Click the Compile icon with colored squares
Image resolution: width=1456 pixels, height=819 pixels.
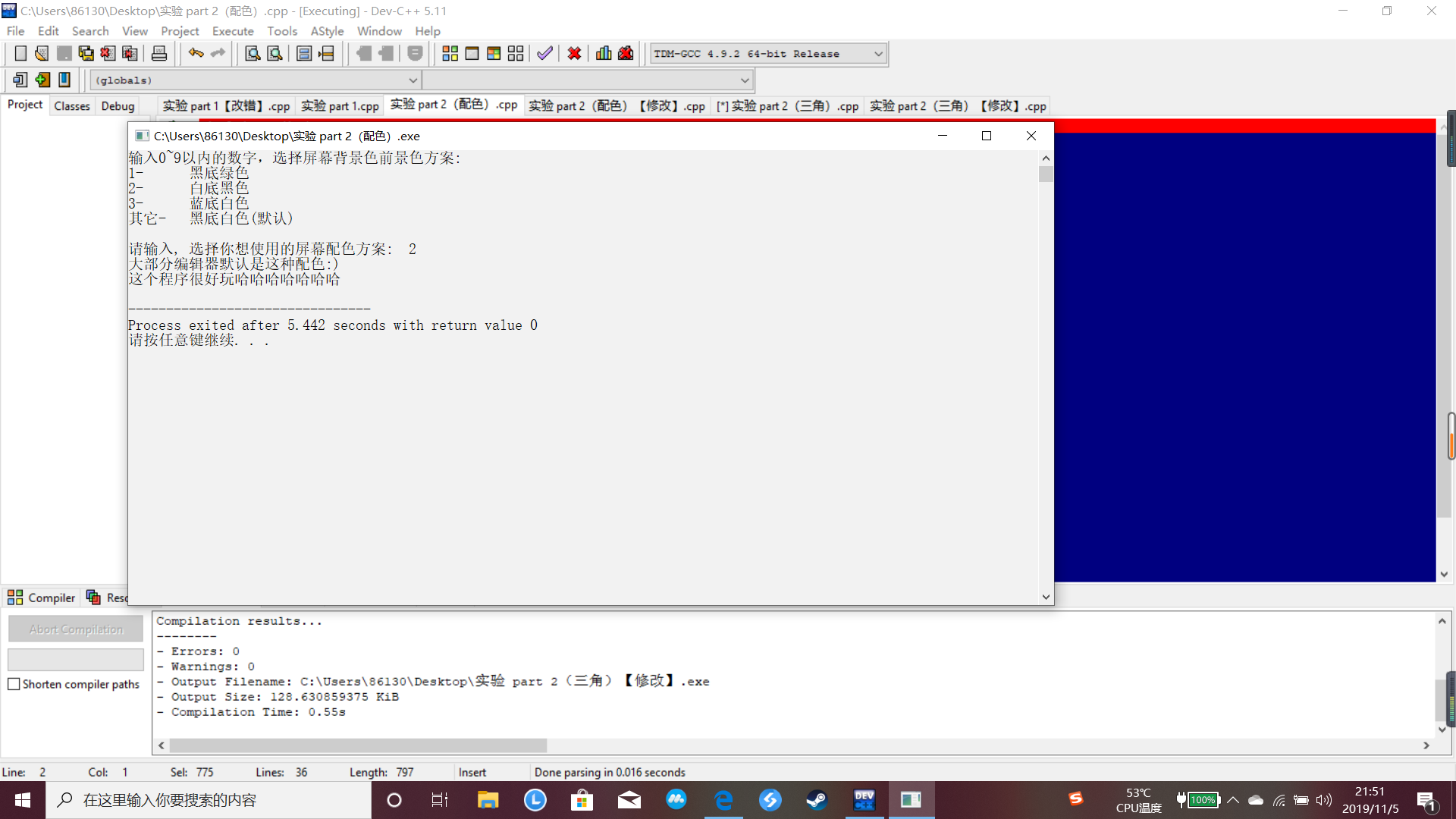pos(450,53)
